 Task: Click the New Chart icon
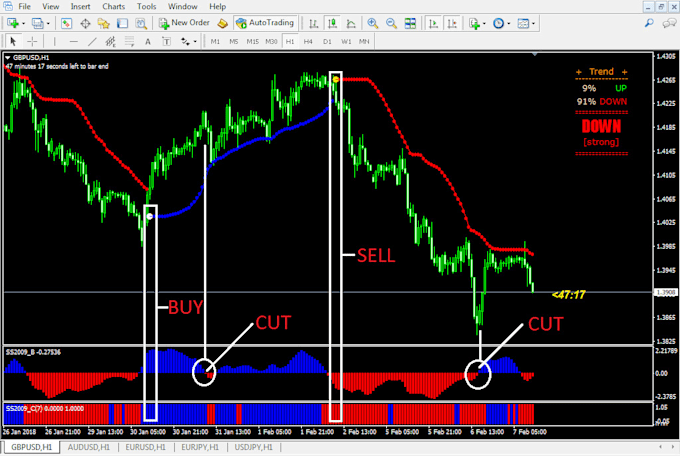tap(12, 23)
